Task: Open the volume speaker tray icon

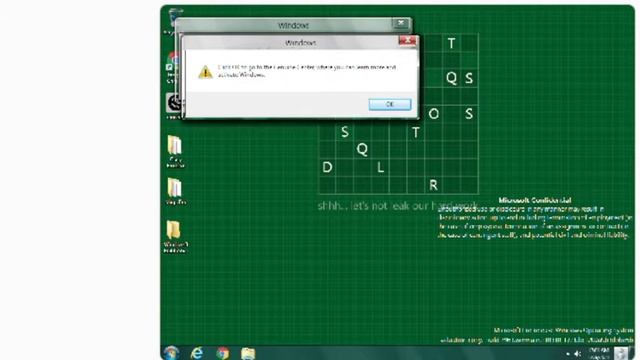Action: click(578, 354)
